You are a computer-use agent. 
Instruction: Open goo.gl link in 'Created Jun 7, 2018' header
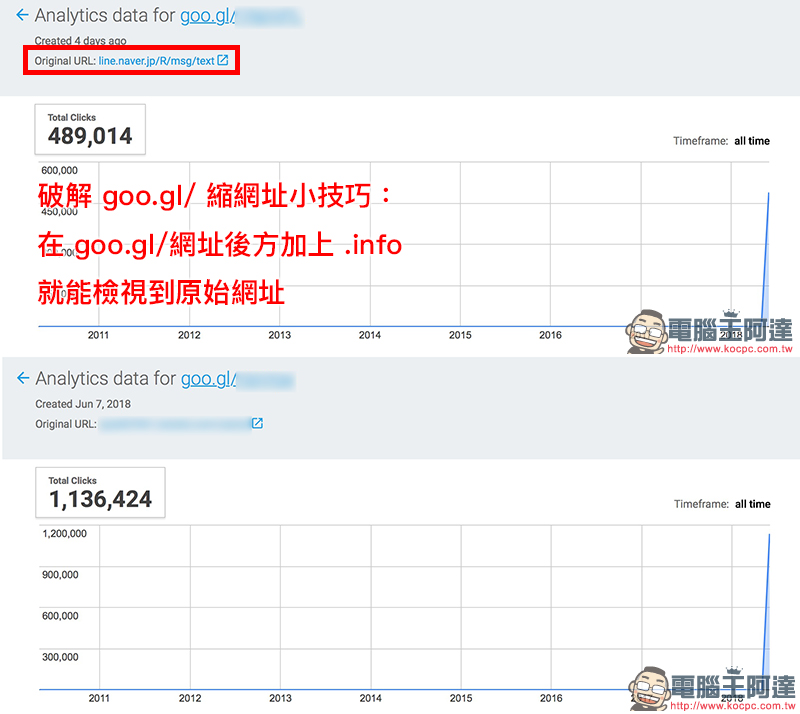(238, 379)
